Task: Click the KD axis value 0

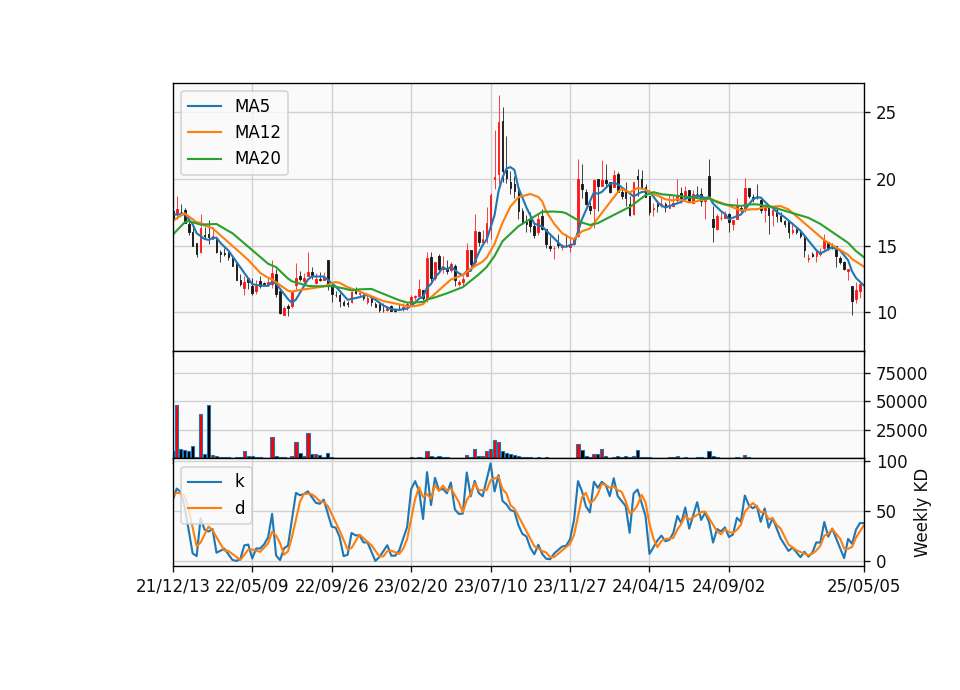Action: point(882,561)
